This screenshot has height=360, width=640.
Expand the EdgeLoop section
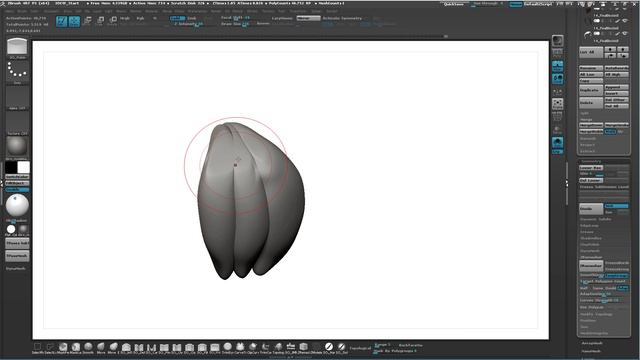[x=589, y=225]
